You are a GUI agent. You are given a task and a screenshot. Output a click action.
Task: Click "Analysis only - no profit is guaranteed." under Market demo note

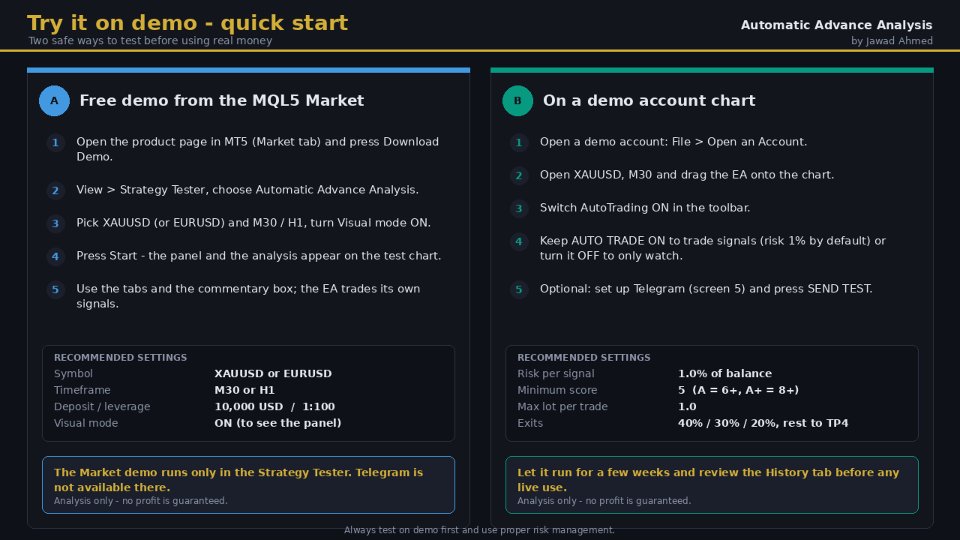pos(140,501)
